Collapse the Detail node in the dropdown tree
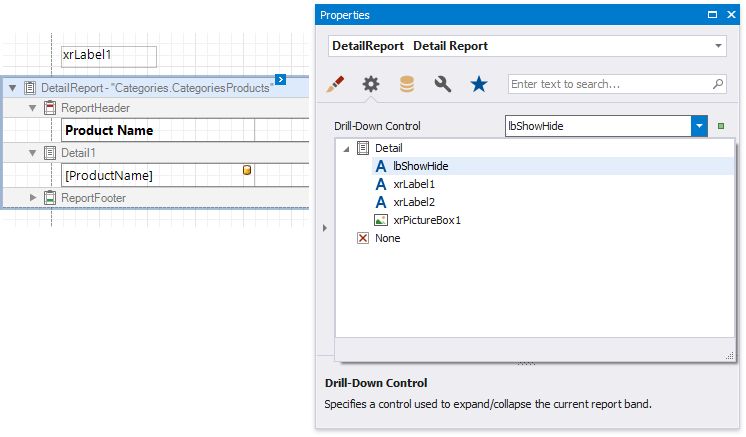This screenshot has height=437, width=746. 346,148
